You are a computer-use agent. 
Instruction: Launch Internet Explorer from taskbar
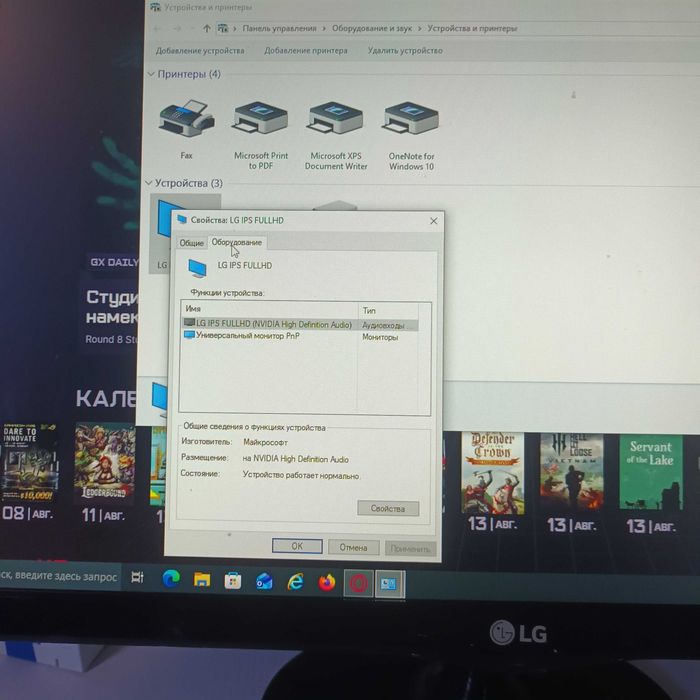[295, 582]
